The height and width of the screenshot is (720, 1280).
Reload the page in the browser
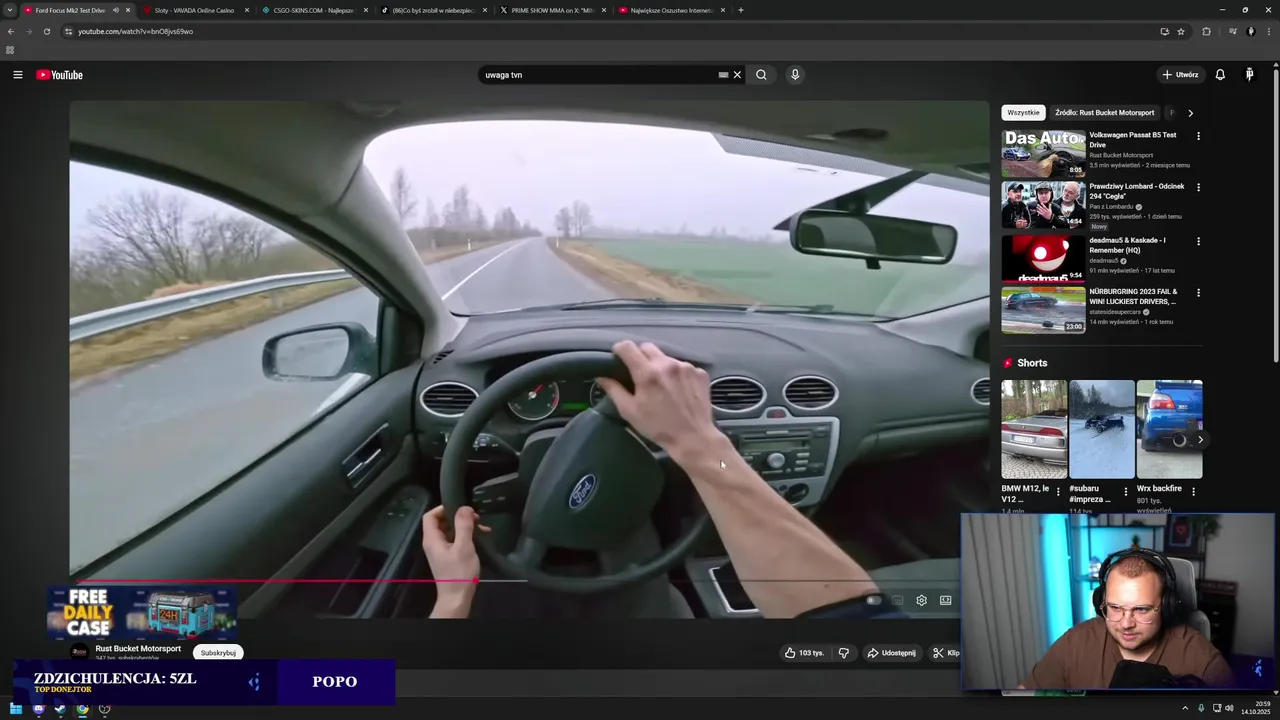tap(46, 31)
